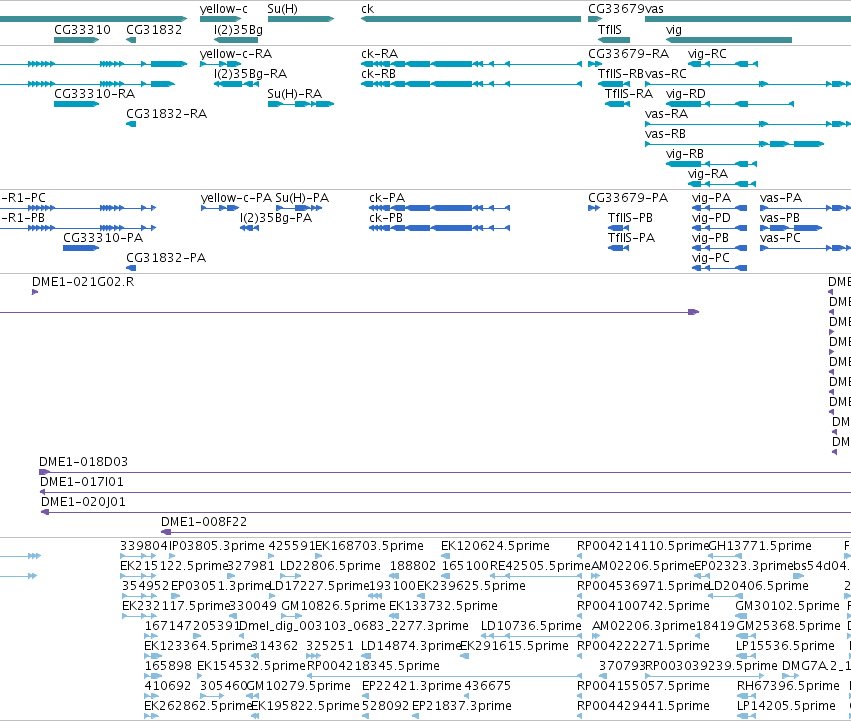Select the vas-PC protein label
Image resolution: width=851 pixels, height=721 pixels.
(780, 238)
